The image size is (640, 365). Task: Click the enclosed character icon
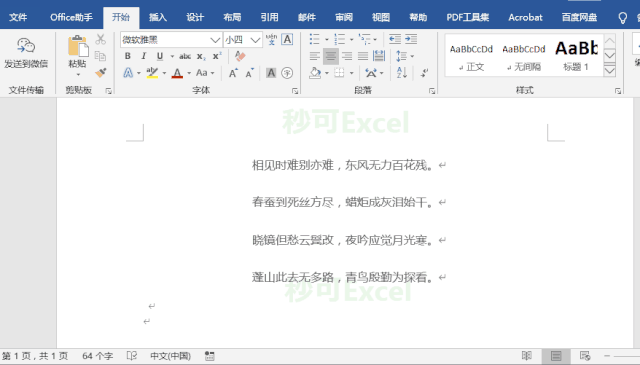tap(287, 73)
